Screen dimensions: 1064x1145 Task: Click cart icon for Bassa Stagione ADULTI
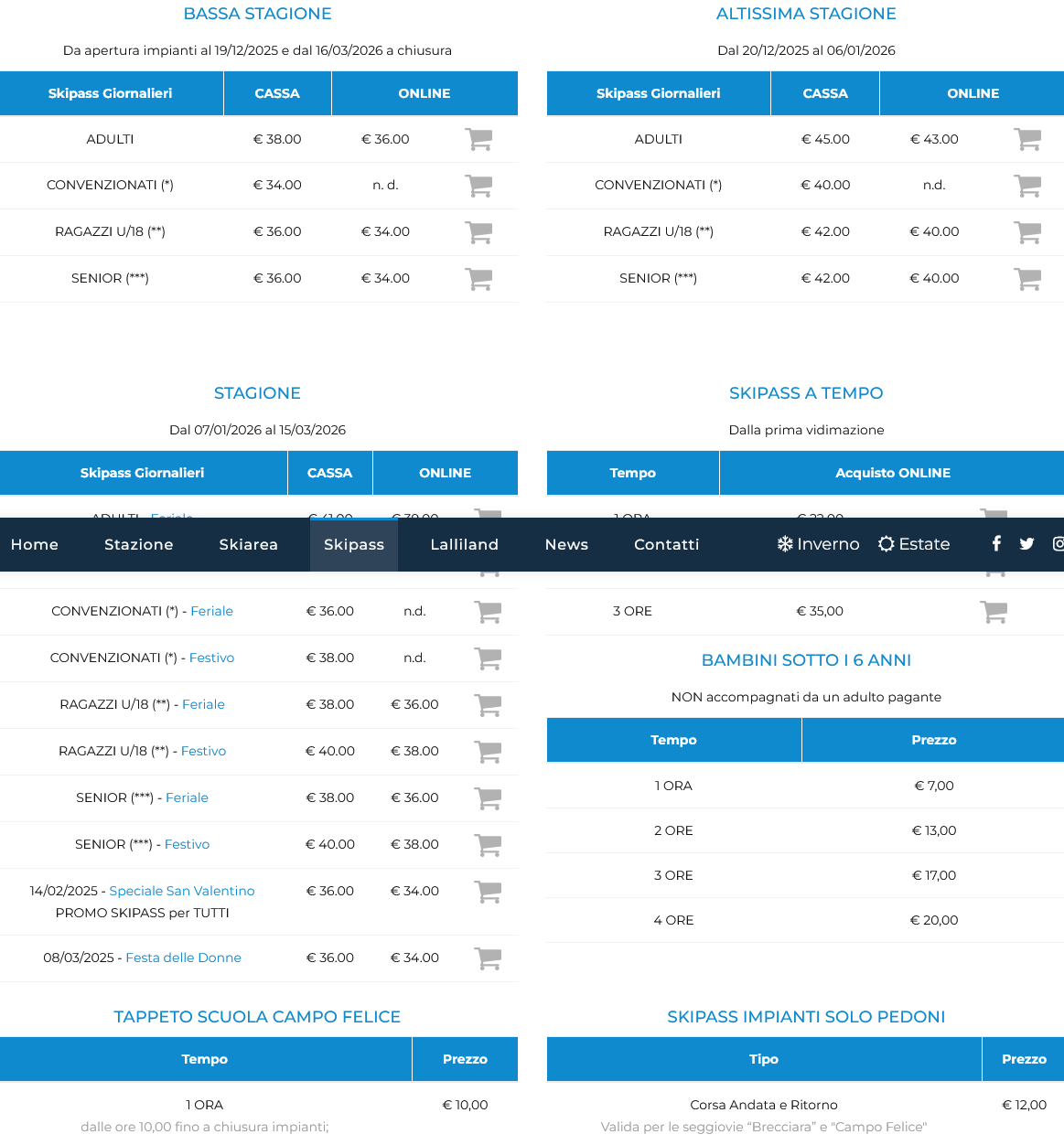[x=478, y=139]
